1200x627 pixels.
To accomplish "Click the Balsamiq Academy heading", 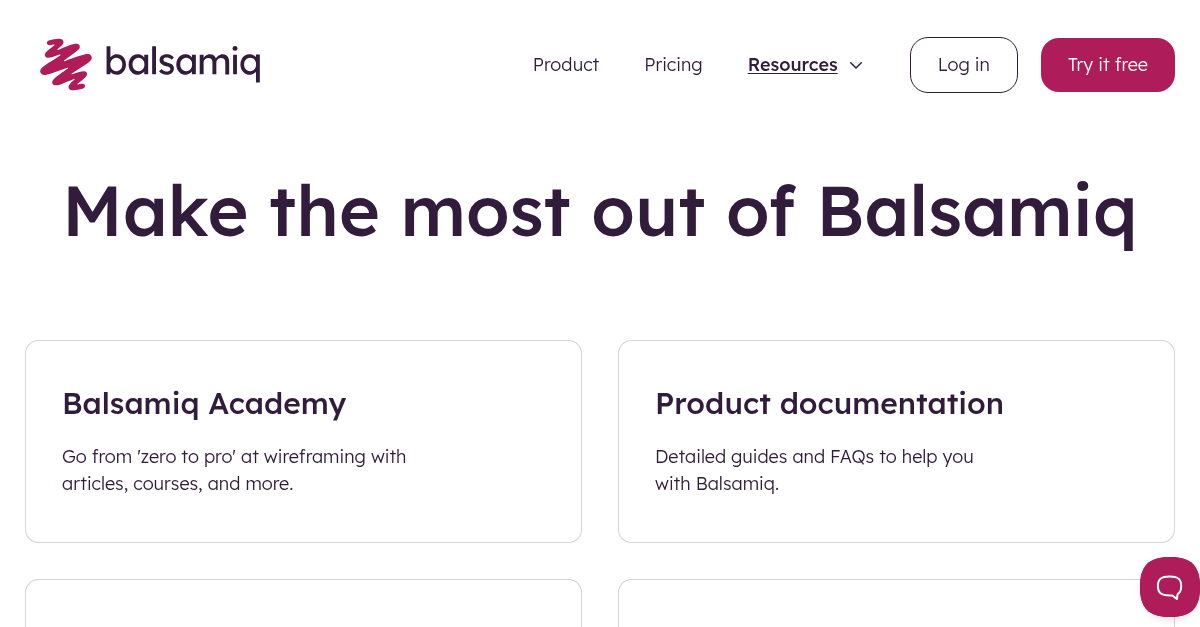I will tap(204, 404).
